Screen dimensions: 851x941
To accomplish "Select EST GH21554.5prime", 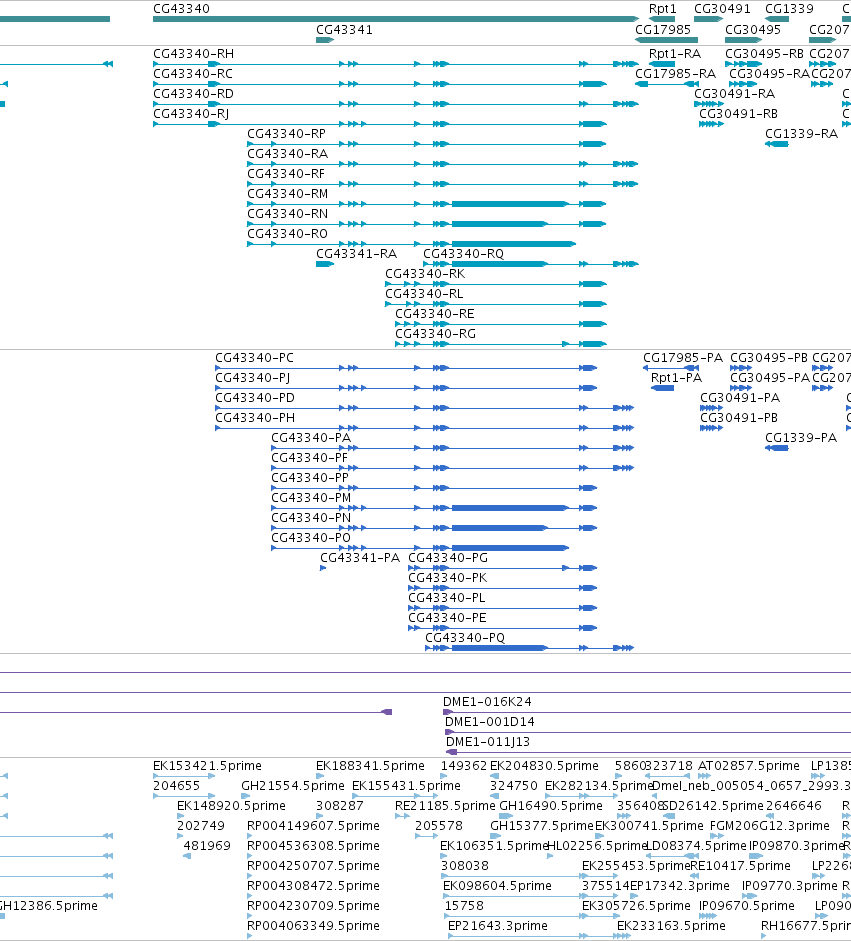I will click(x=293, y=786).
